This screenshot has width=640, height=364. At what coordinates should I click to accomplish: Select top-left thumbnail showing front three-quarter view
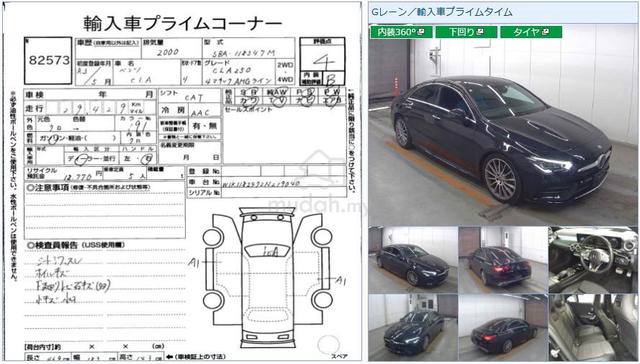pos(413,260)
